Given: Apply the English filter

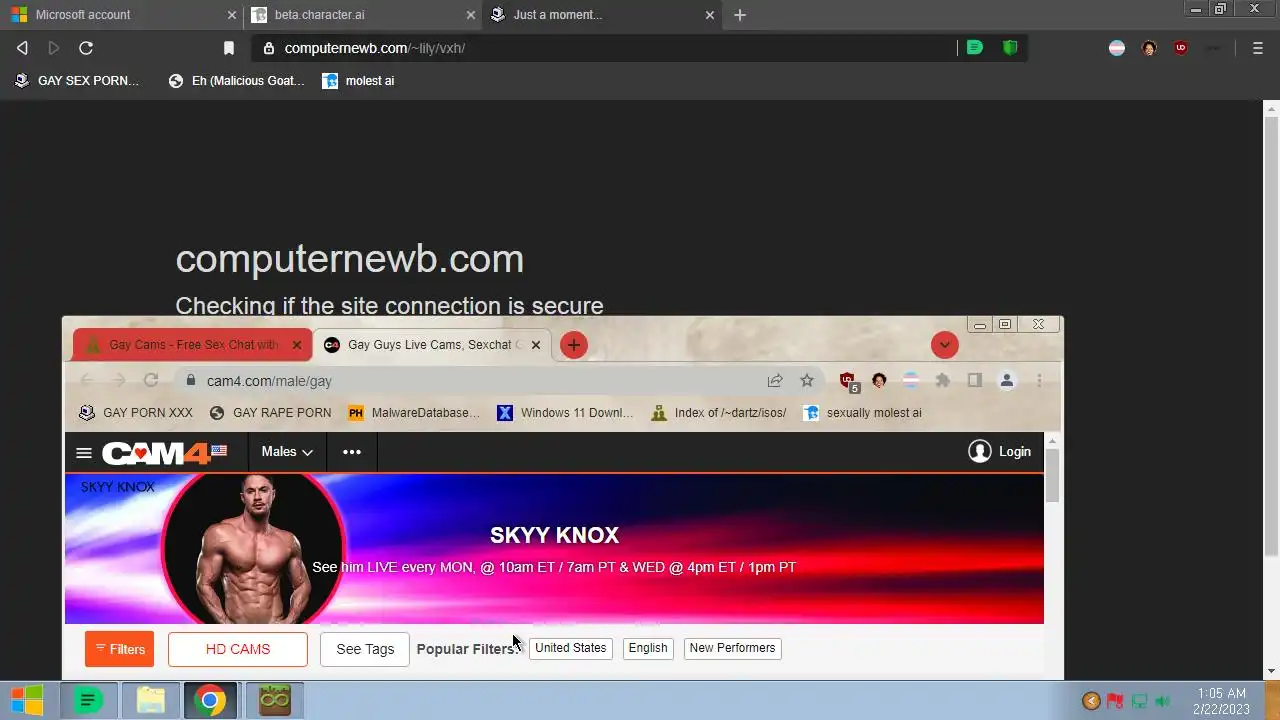Looking at the screenshot, I should pyautogui.click(x=648, y=648).
